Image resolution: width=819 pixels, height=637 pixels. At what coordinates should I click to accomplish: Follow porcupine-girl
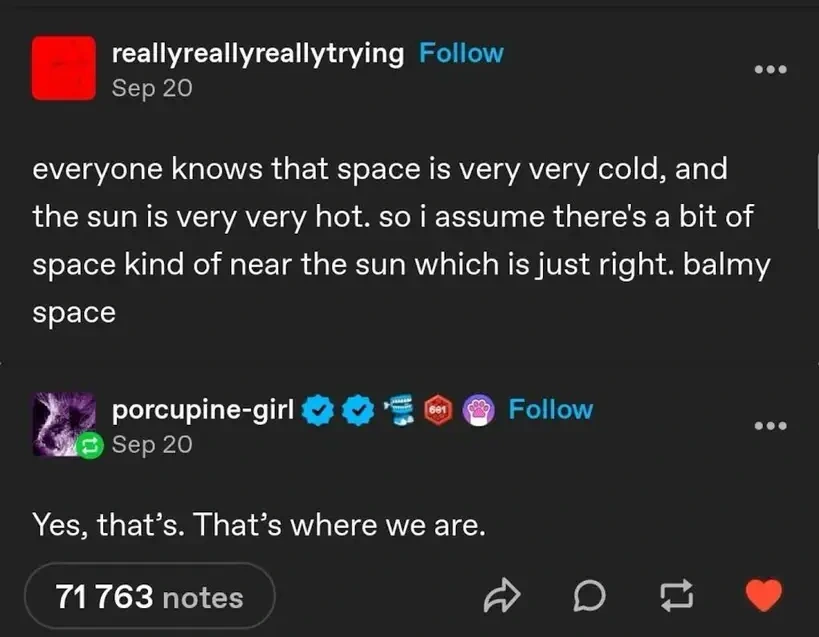tap(550, 408)
